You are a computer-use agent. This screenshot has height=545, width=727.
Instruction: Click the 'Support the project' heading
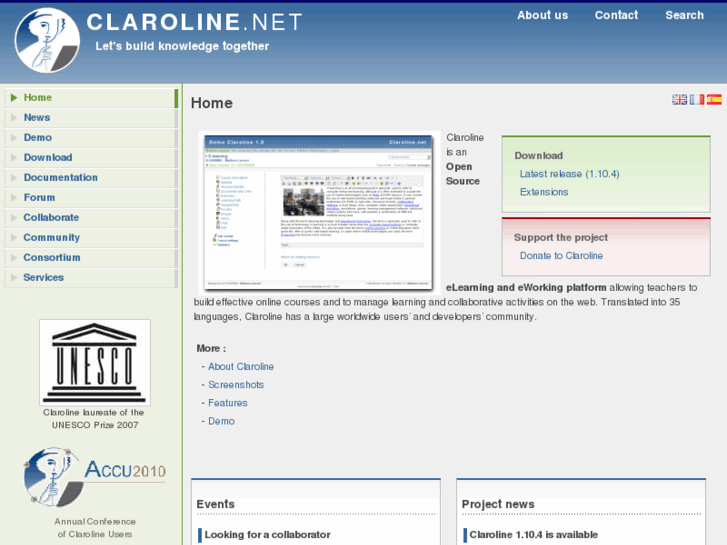(x=561, y=237)
